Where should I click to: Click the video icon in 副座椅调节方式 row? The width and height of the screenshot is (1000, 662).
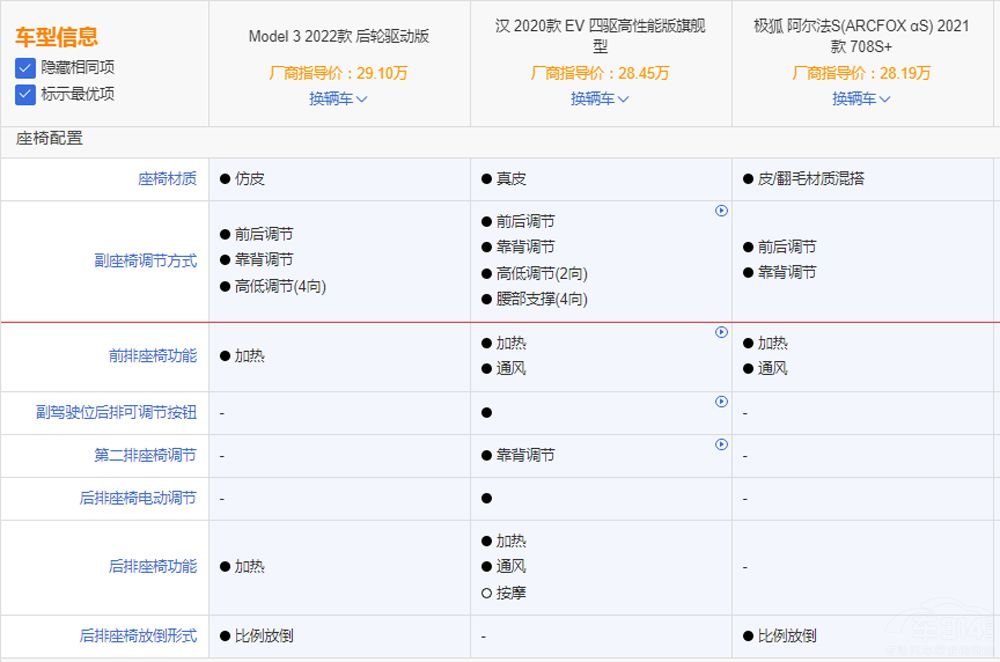tap(721, 211)
